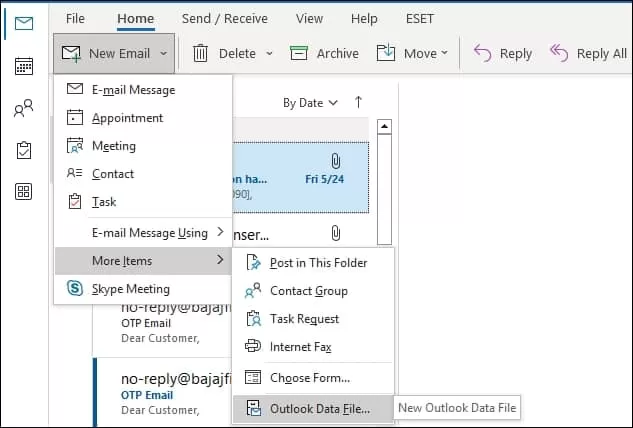The image size is (633, 428).
Task: Click the message list scrollbar thumb
Action: point(384,189)
